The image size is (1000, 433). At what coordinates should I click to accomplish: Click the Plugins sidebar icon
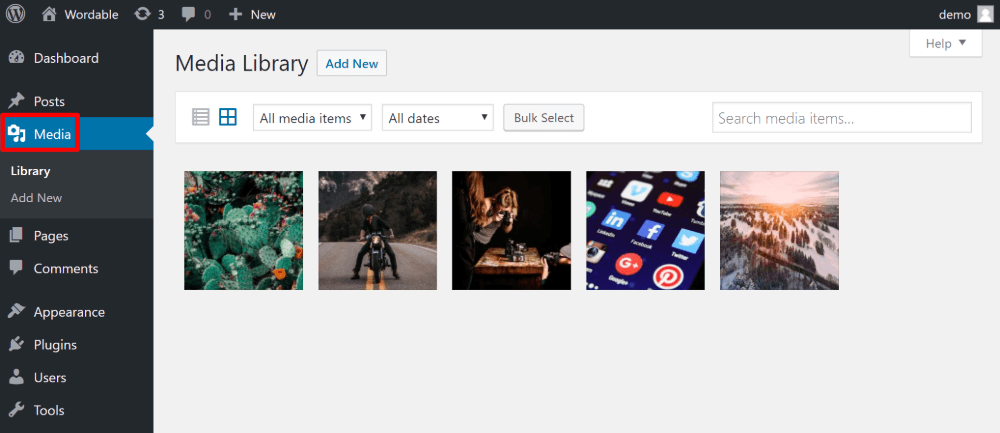coord(16,345)
